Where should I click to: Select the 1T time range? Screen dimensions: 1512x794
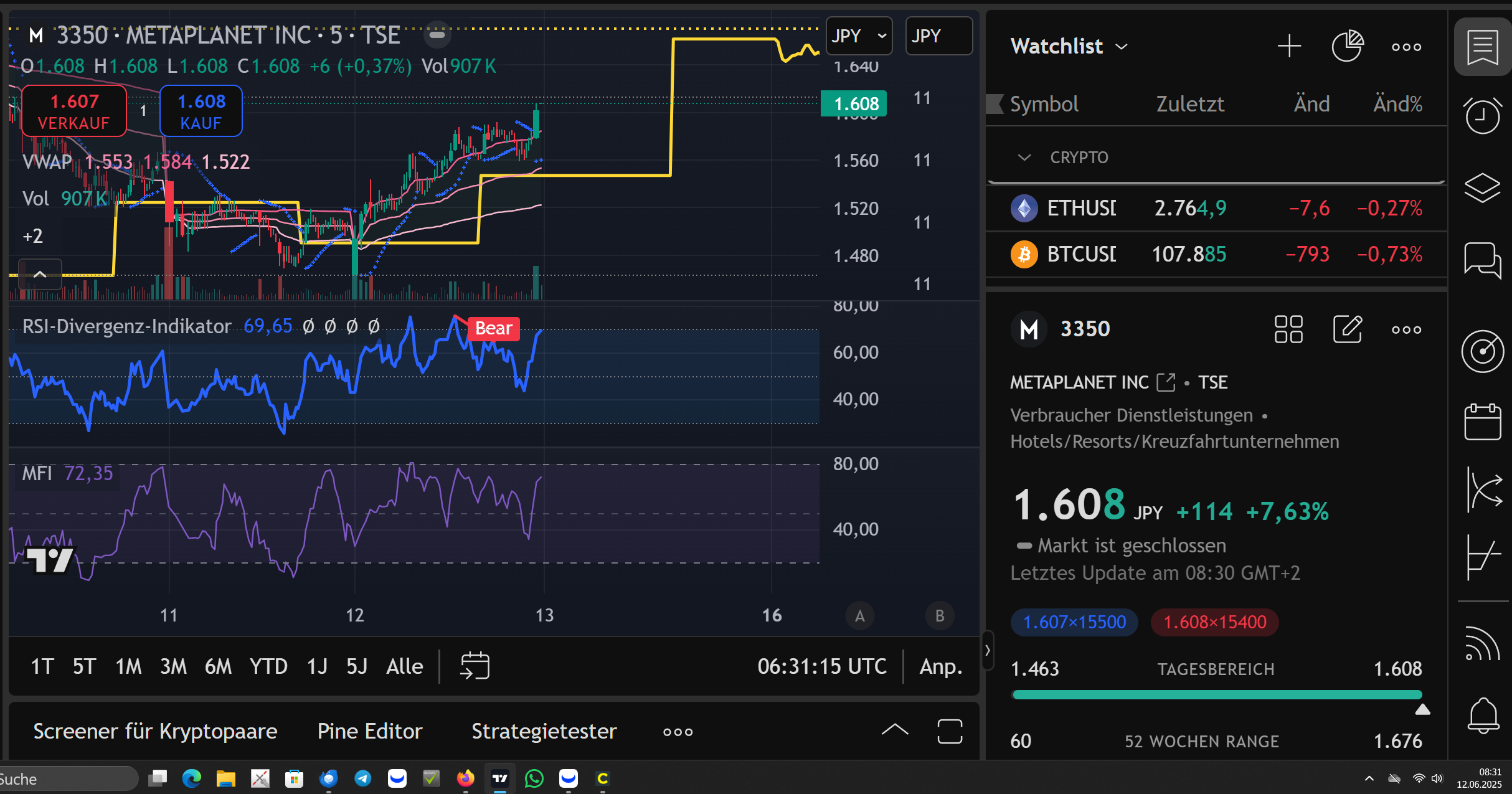point(42,666)
